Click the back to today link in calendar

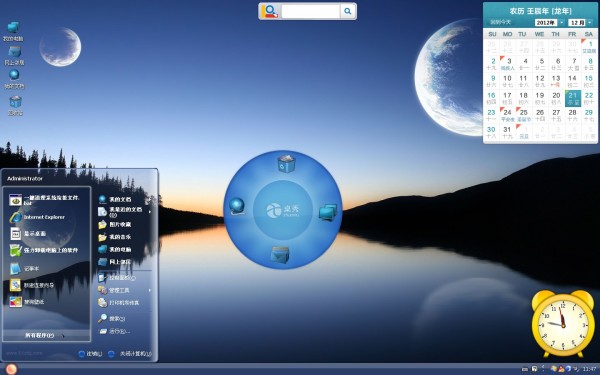click(x=501, y=22)
